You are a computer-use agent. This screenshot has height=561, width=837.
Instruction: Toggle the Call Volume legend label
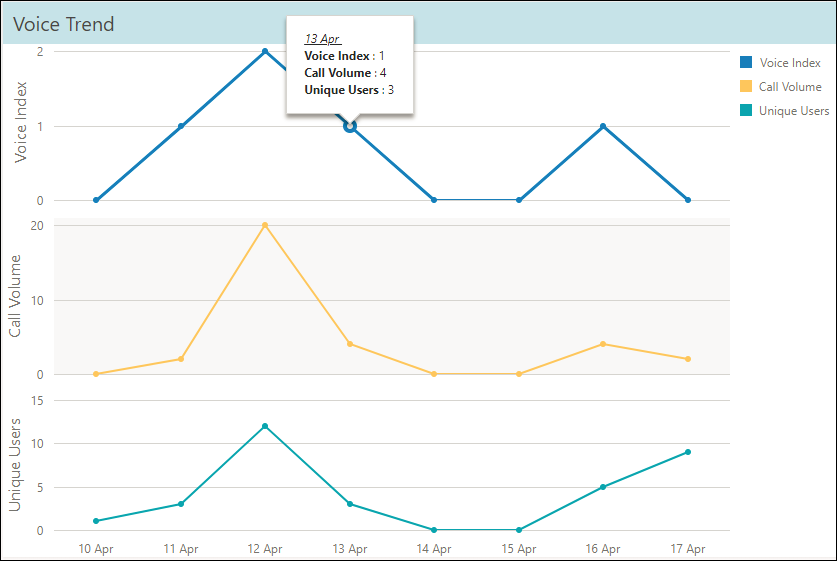pos(790,87)
